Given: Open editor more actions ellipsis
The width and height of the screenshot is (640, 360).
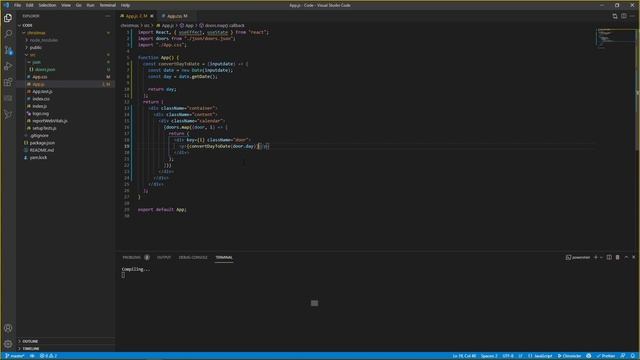Looking at the screenshot, I should pos(632,16).
